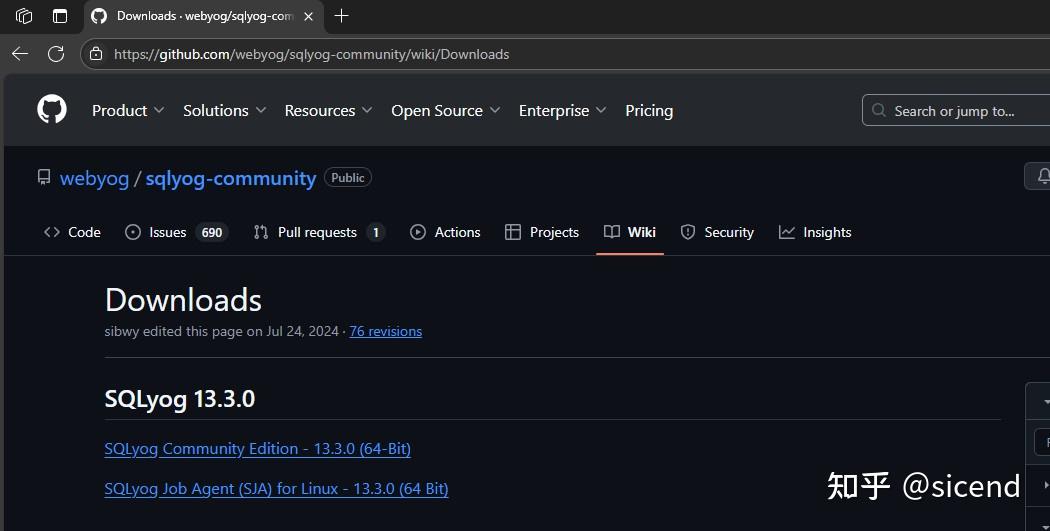The width and height of the screenshot is (1050, 531).
Task: Expand the Open Source dropdown menu
Action: click(445, 110)
